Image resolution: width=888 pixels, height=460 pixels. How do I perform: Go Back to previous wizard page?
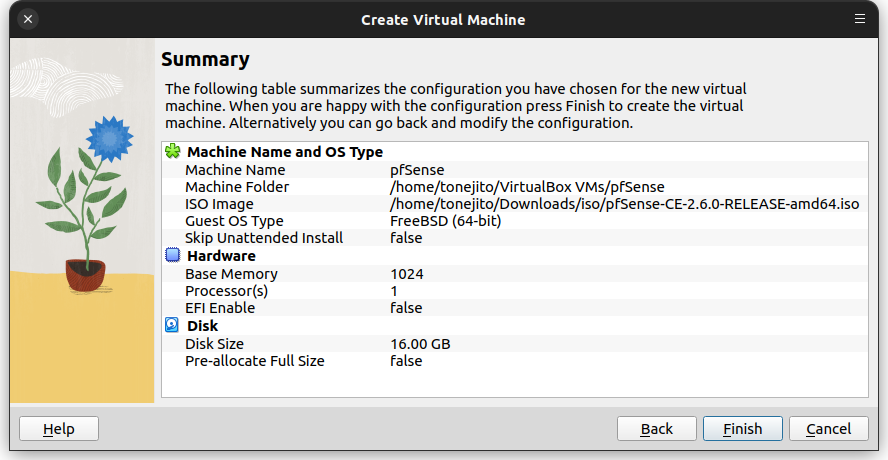click(x=656, y=429)
